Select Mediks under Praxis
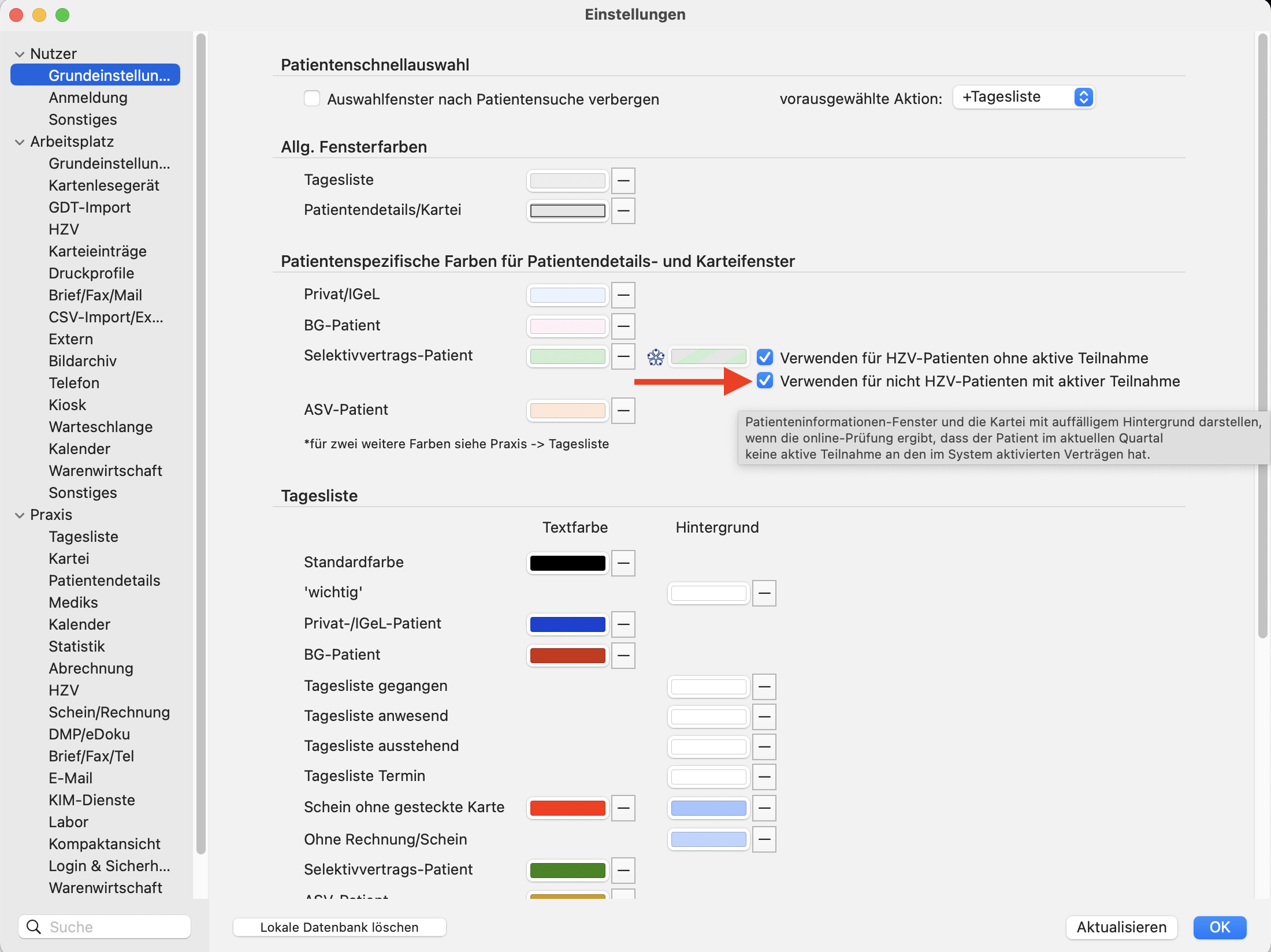Viewport: 1271px width, 952px height. pyautogui.click(x=73, y=603)
